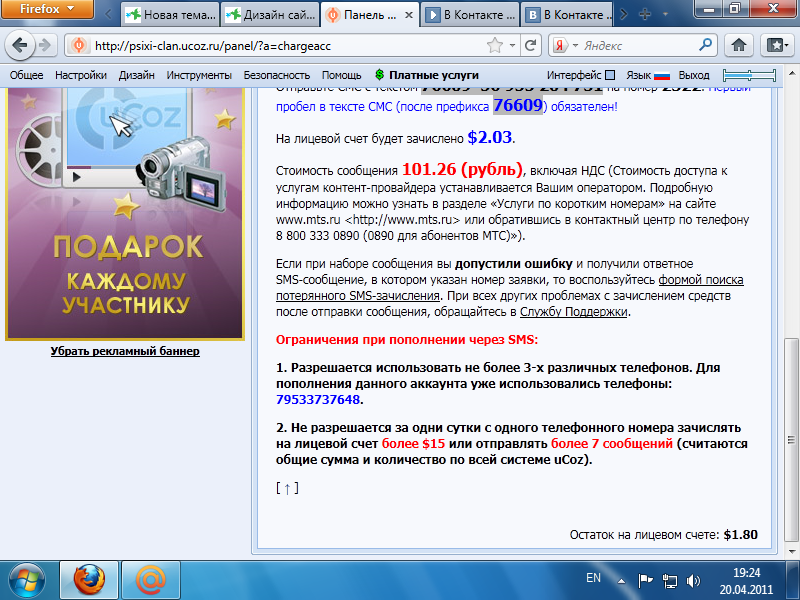The width and height of the screenshot is (800, 600).
Task: Click the page scrollbar up arrow
Action: coord(792,74)
